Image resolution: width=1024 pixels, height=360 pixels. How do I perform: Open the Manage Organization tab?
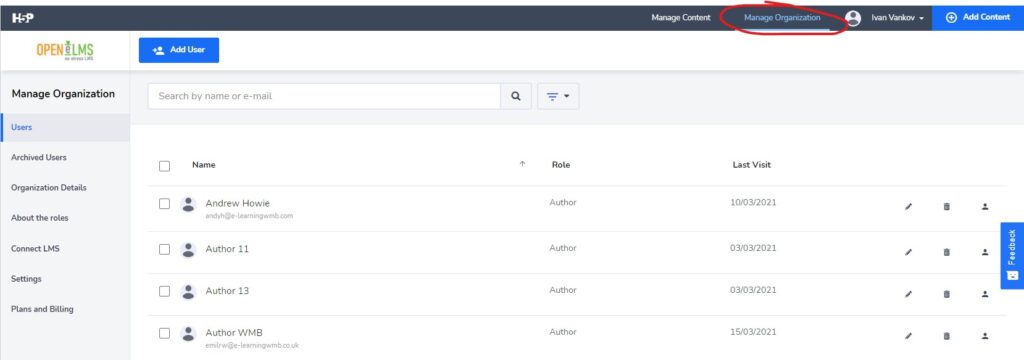[782, 18]
